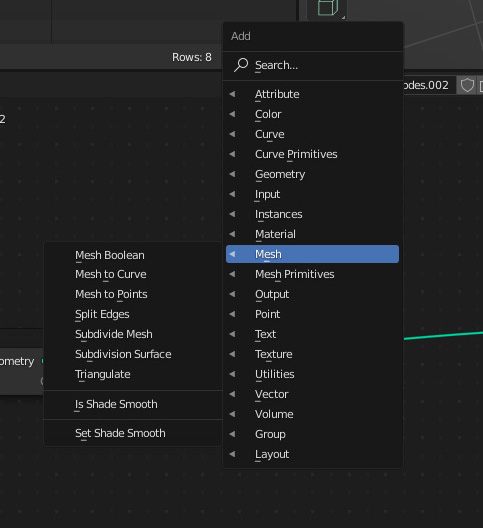Open the Group submenu
The height and width of the screenshot is (528, 483).
pos(313,434)
